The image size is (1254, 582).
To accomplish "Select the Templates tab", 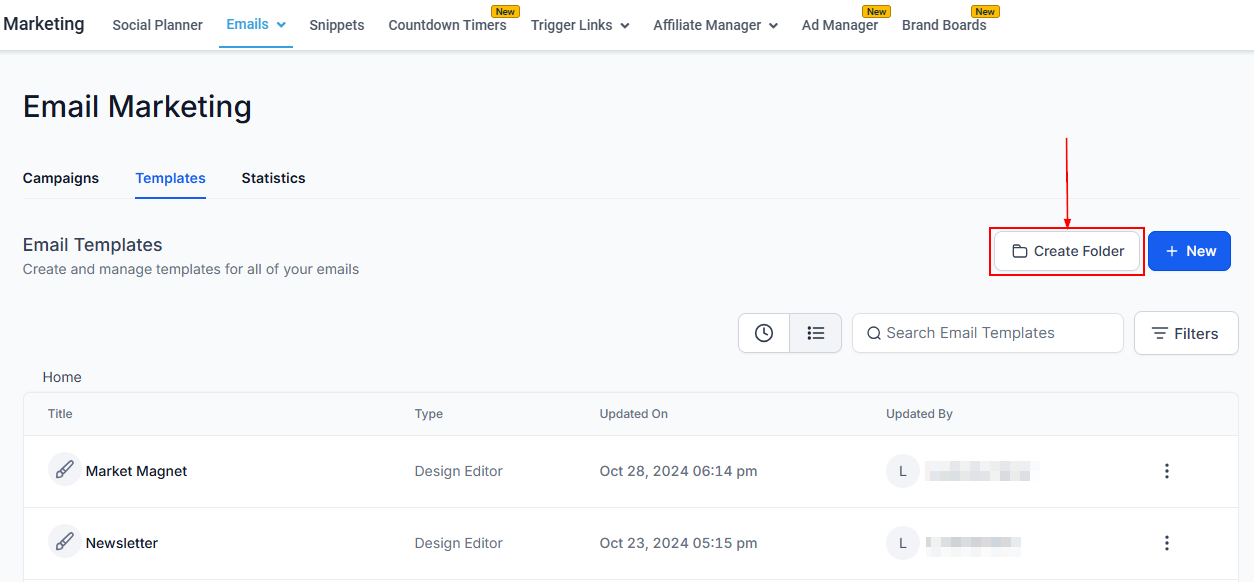I will [170, 178].
